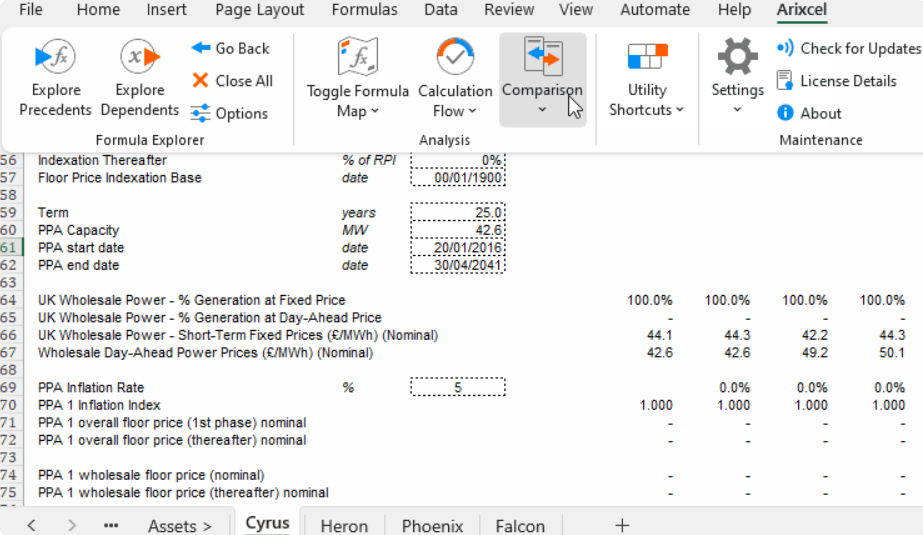
Task: Select the PPA Inflation Rate input cell
Action: click(457, 388)
